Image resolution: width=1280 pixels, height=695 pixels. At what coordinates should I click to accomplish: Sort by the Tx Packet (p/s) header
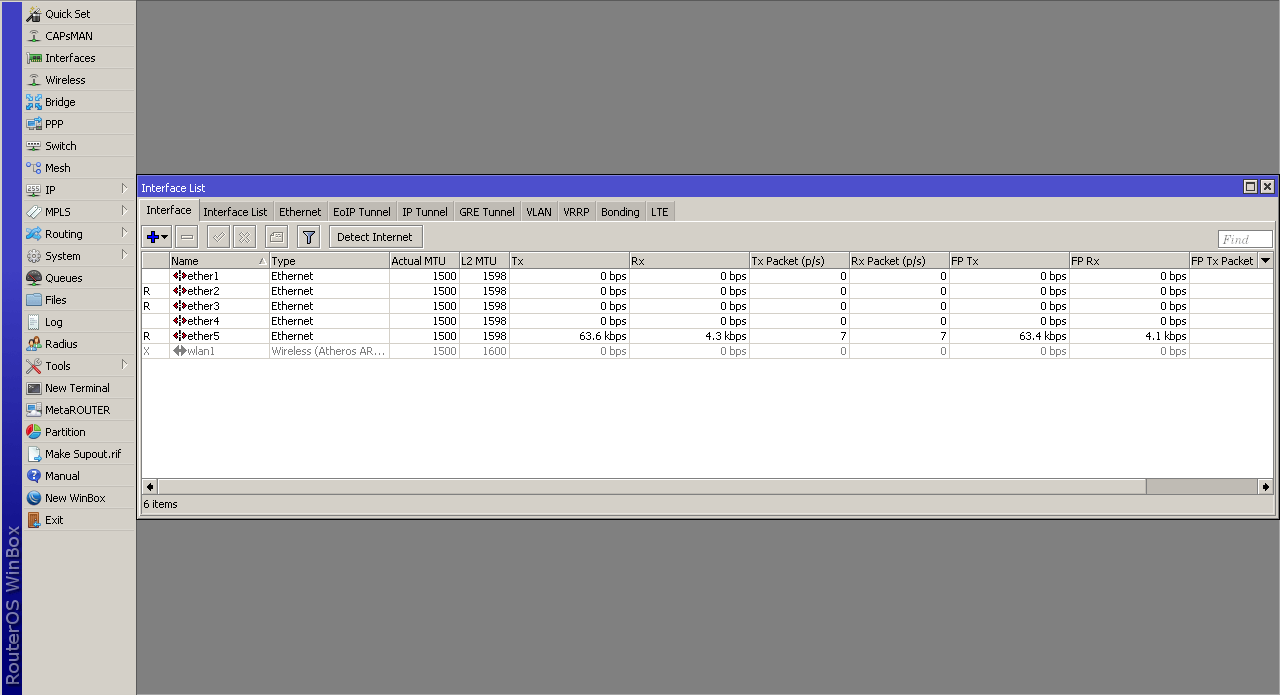click(799, 261)
